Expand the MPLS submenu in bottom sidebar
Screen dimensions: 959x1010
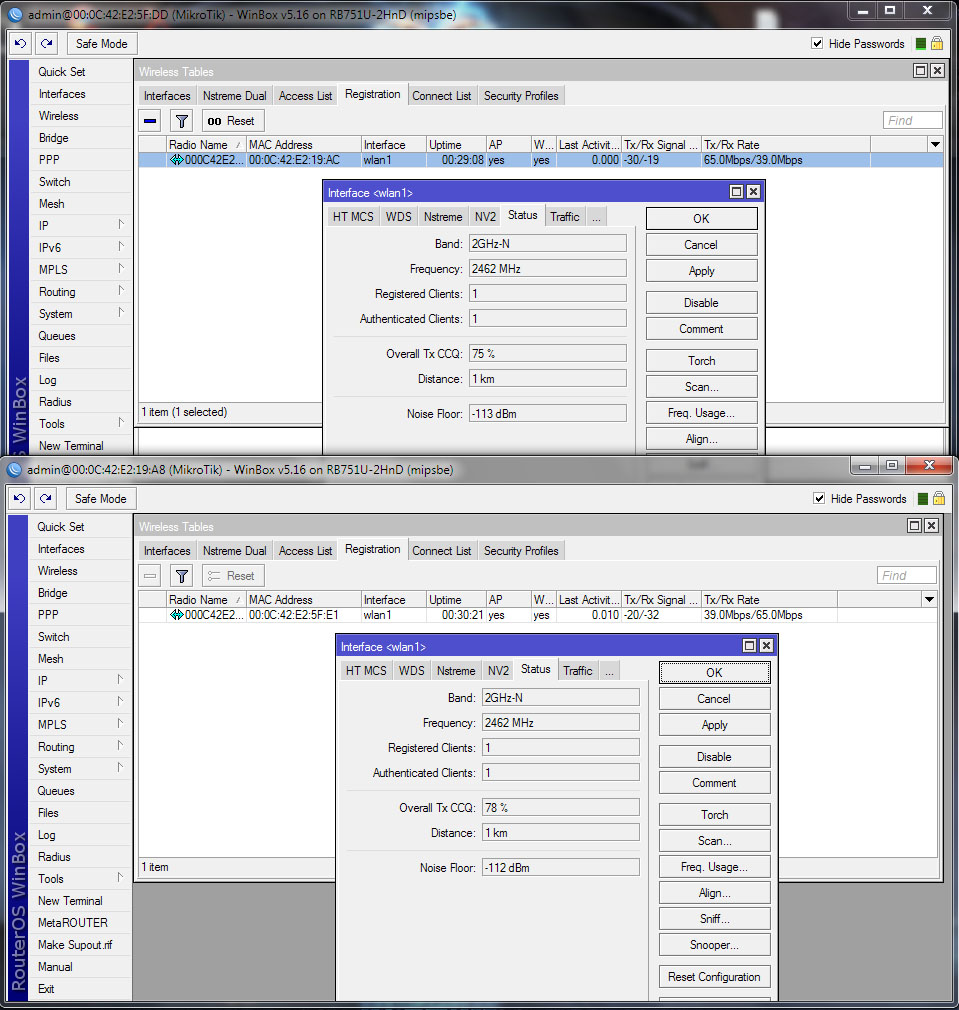point(120,724)
